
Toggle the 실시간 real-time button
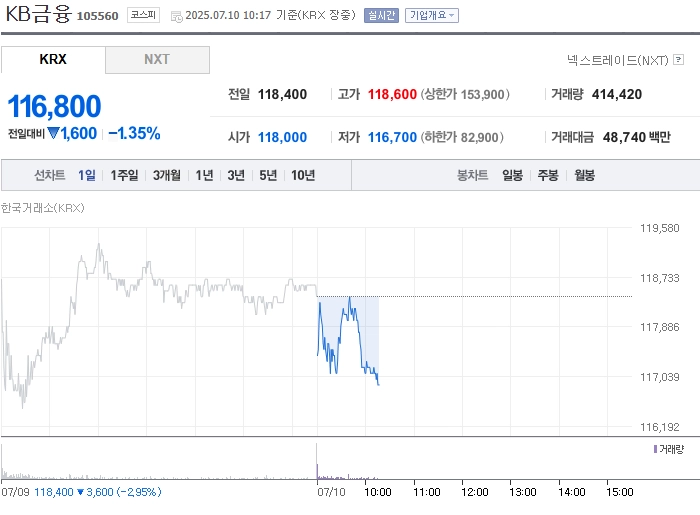[x=381, y=15]
